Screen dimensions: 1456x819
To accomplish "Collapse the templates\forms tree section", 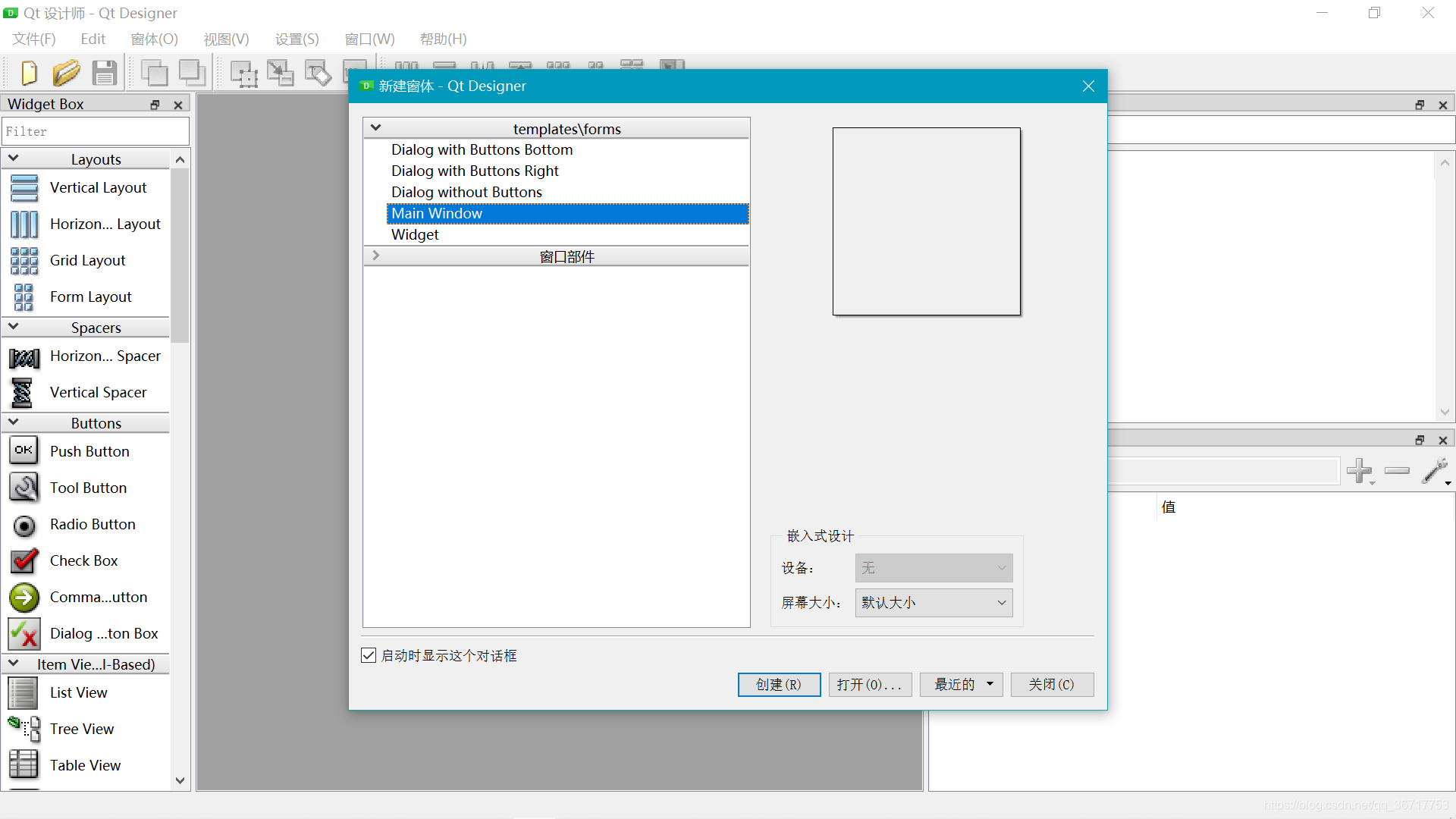I will click(x=375, y=128).
